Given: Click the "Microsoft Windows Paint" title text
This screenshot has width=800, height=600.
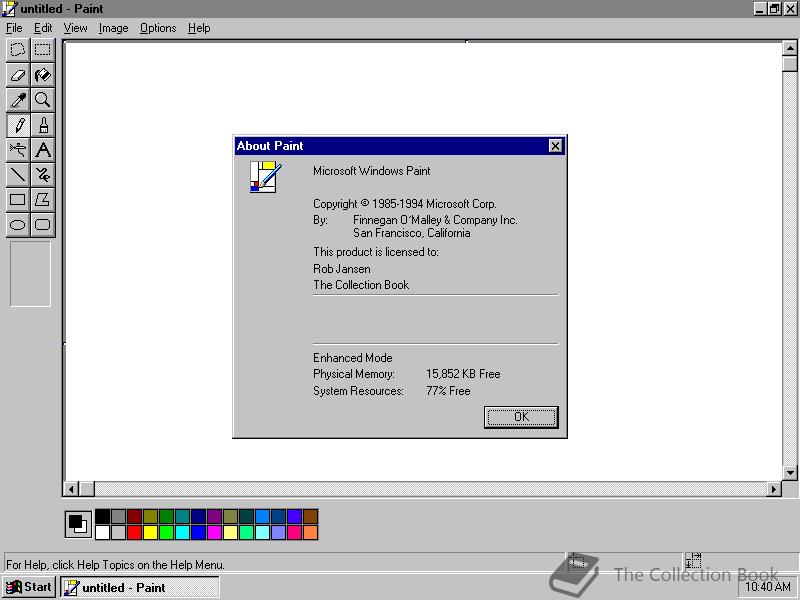Looking at the screenshot, I should tap(371, 171).
